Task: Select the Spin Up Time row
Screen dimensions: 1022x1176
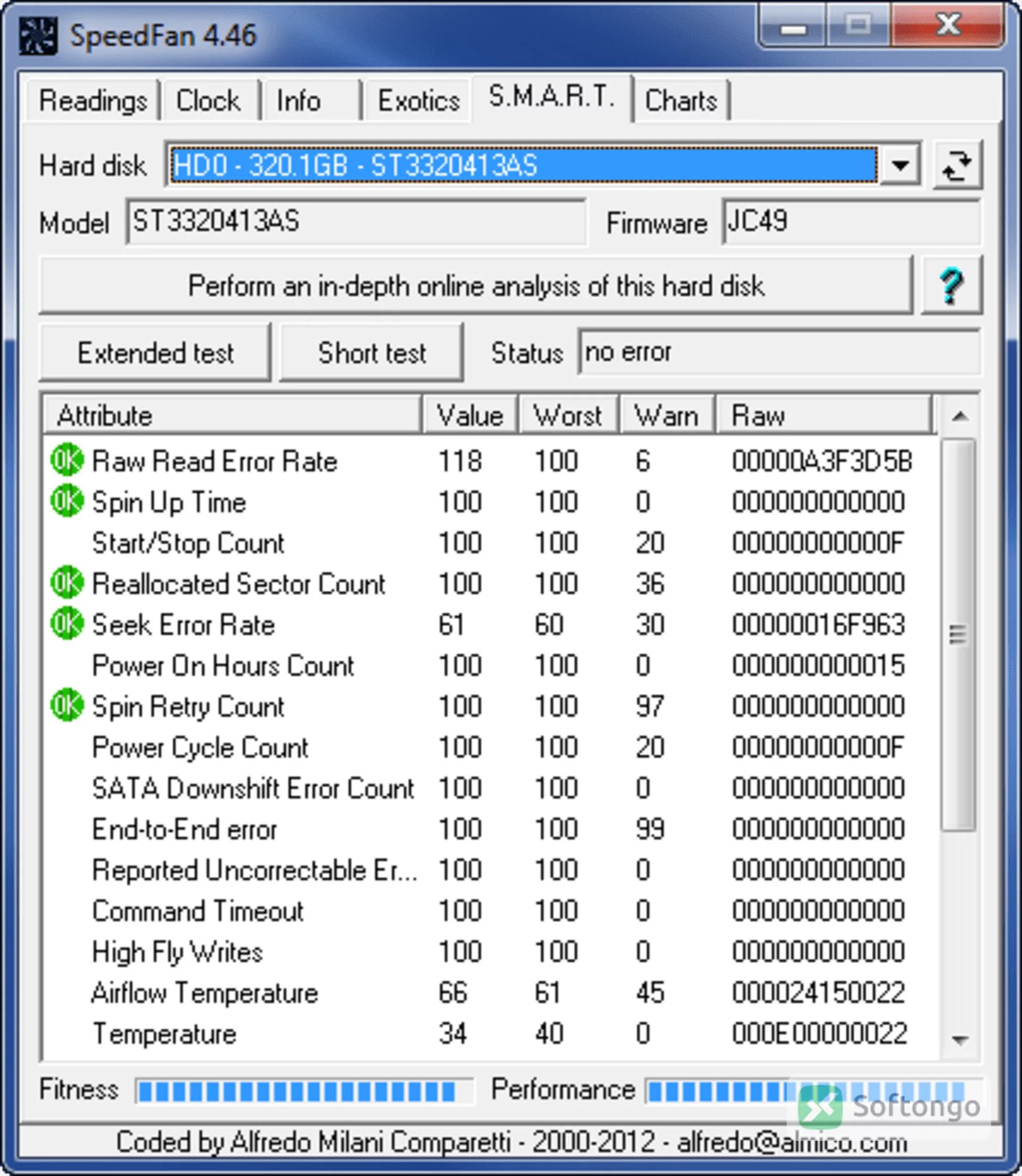Action: 490,502
